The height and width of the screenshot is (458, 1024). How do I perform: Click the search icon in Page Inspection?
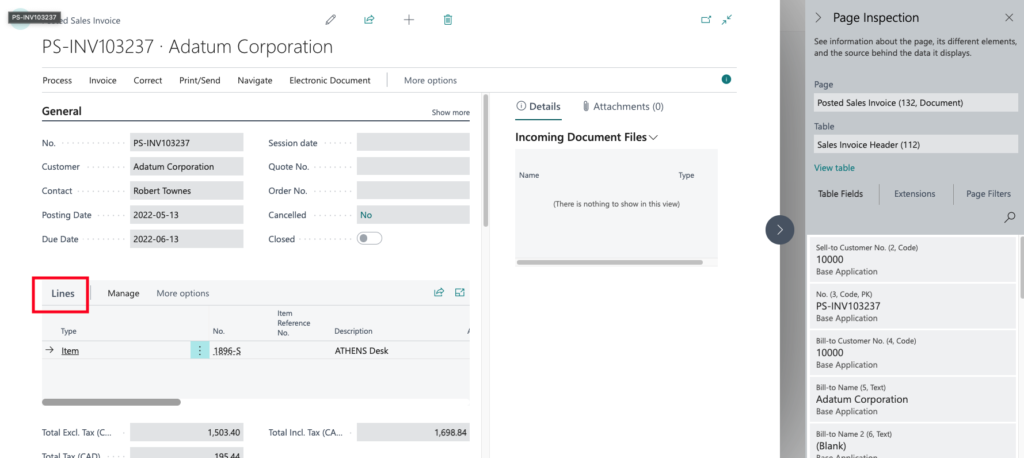(x=1010, y=217)
